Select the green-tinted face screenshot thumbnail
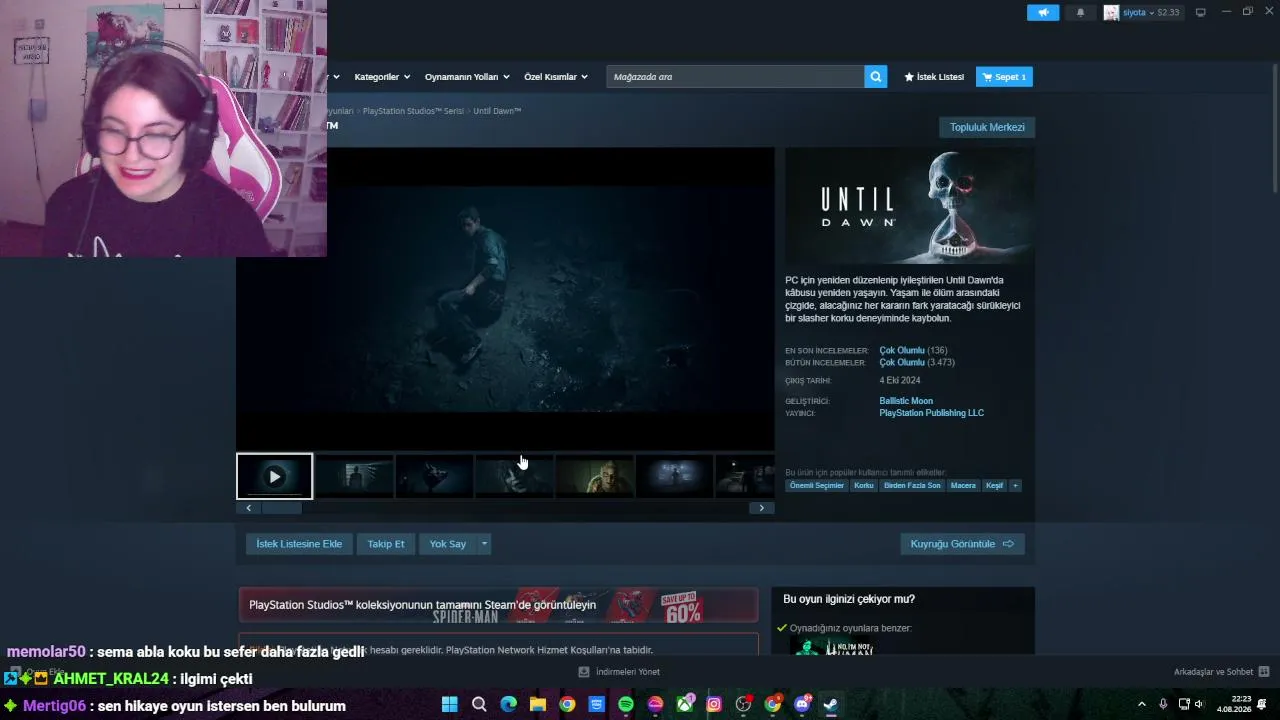Viewport: 1280px width, 720px height. [595, 476]
